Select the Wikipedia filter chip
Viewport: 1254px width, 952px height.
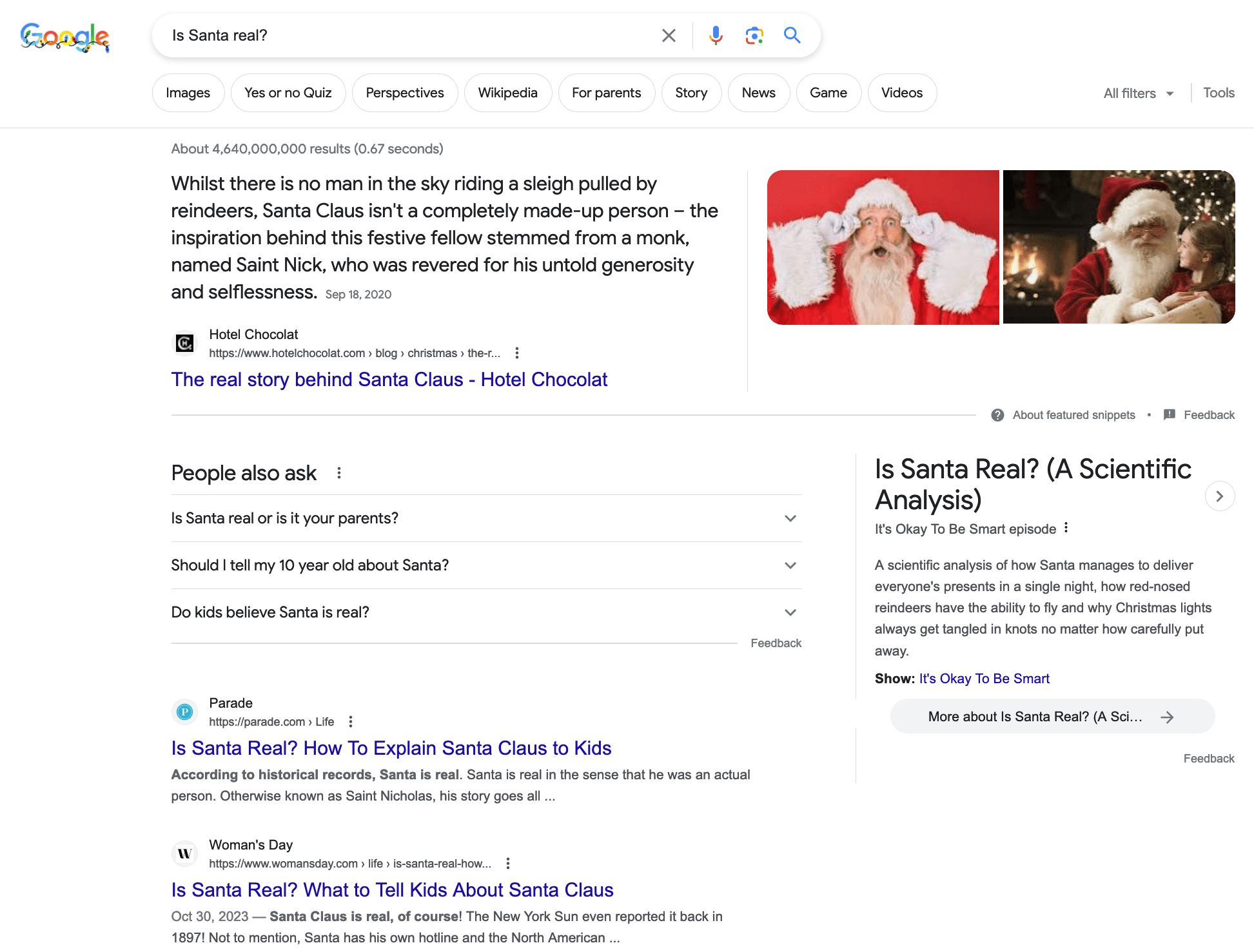[508, 93]
